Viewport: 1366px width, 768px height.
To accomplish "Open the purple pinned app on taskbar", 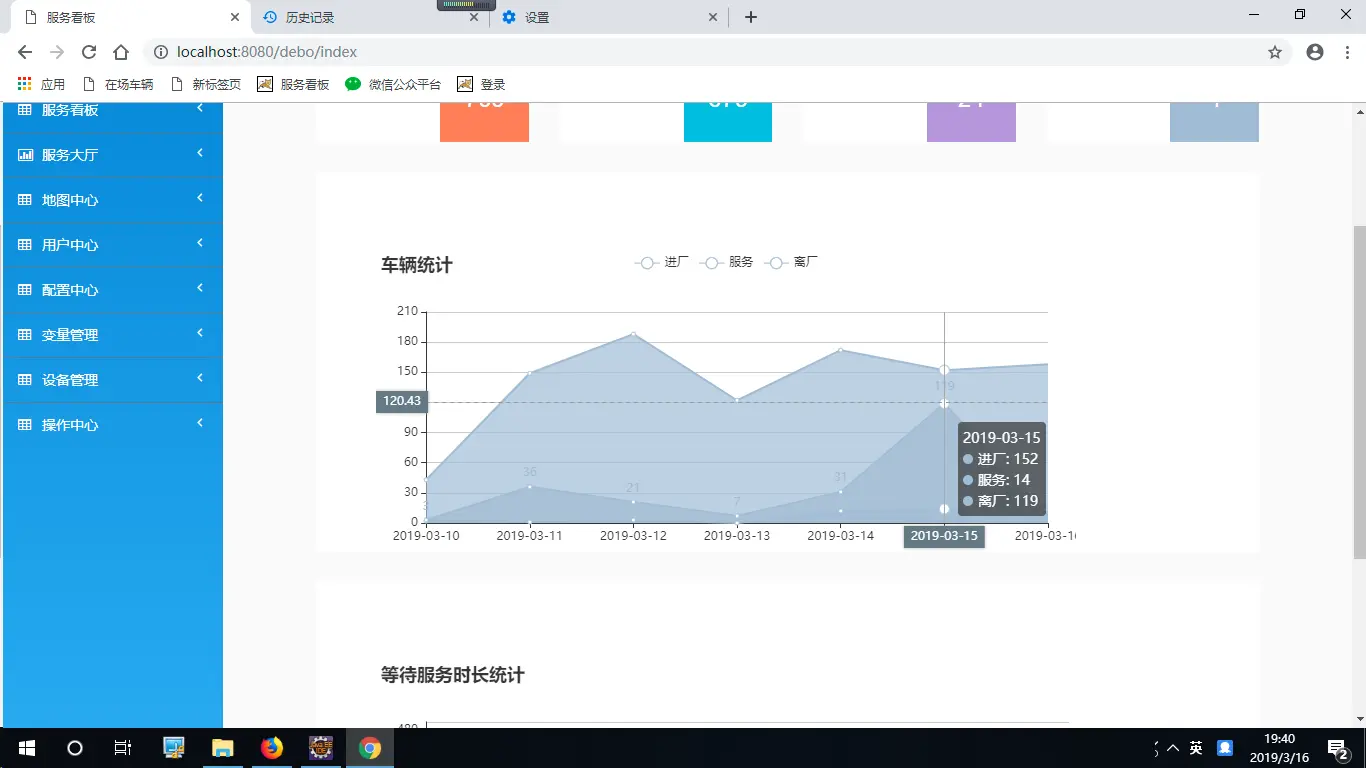I will (x=321, y=748).
